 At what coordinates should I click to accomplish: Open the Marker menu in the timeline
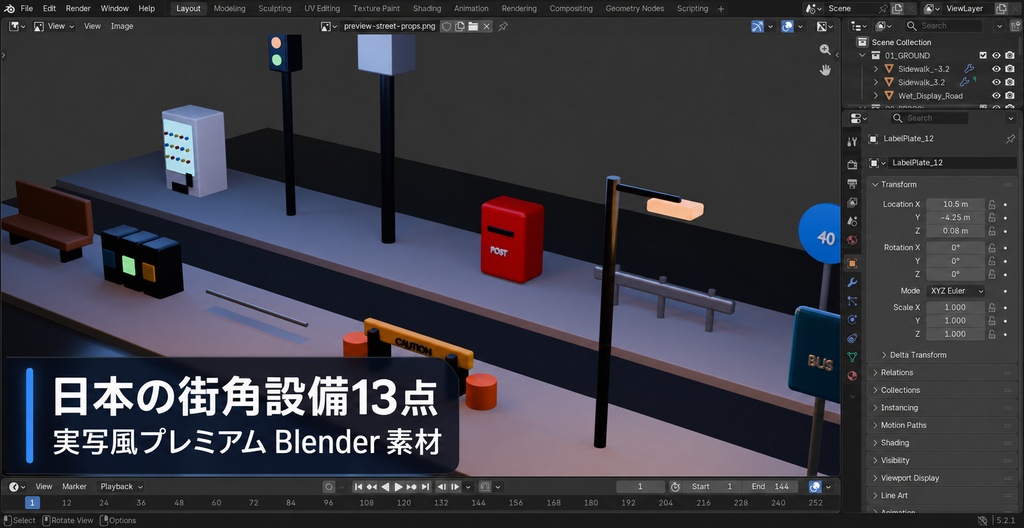pos(74,487)
